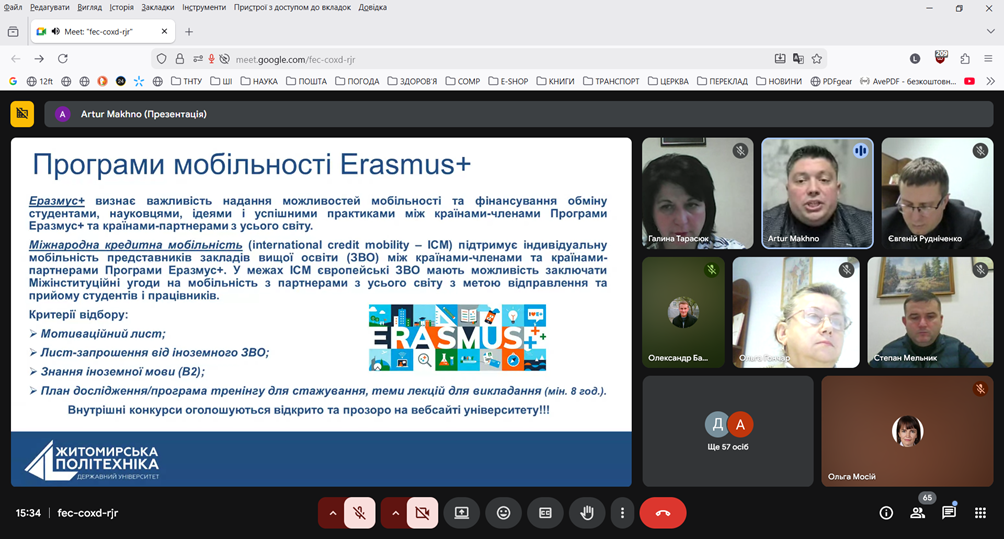1004x539 pixels.
Task: Open the meeting details info icon
Action: 886,513
